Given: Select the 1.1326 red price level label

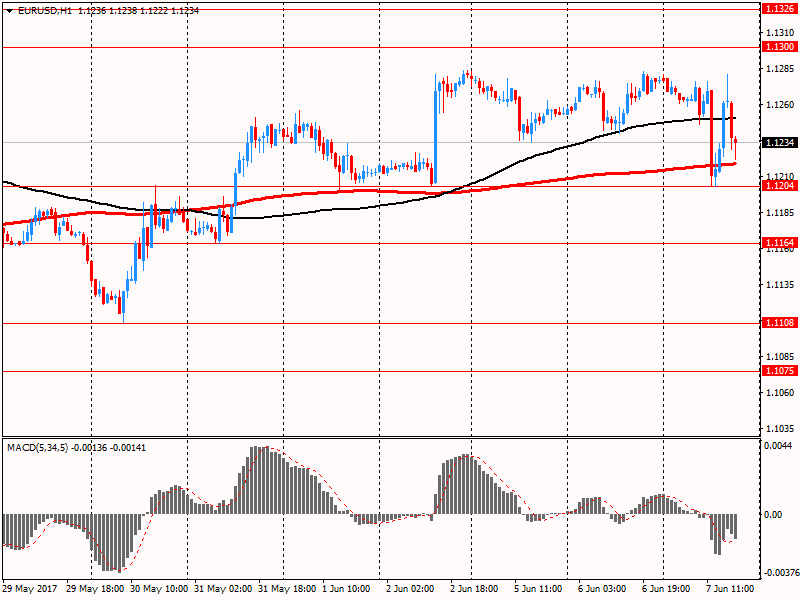Looking at the screenshot, I should pyautogui.click(x=780, y=9).
